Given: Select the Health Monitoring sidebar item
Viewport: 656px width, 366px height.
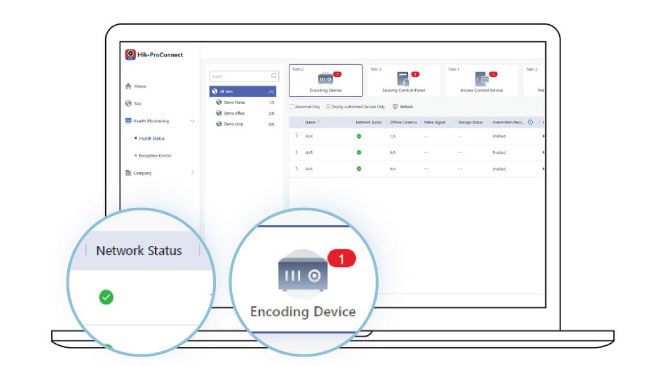Looking at the screenshot, I should (x=147, y=121).
